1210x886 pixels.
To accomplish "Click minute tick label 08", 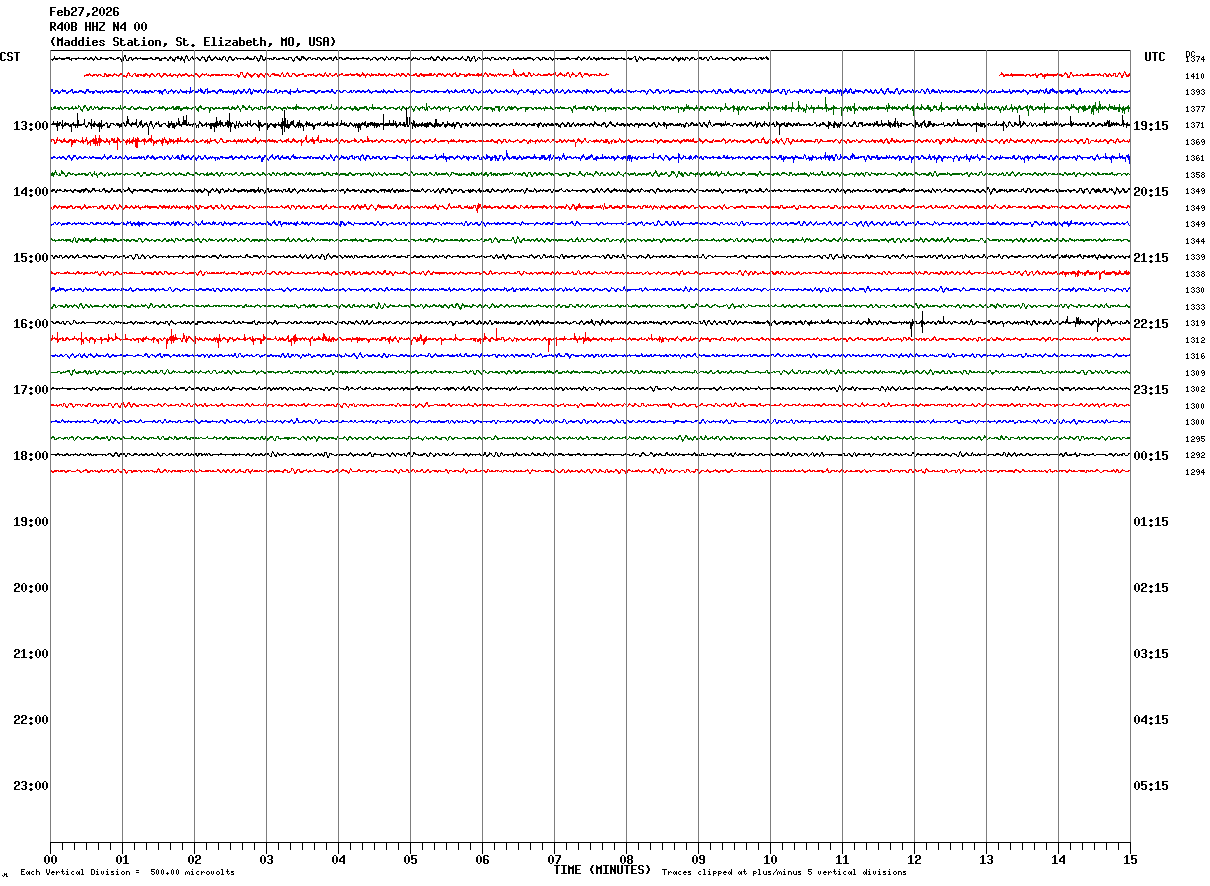I will pos(626,859).
